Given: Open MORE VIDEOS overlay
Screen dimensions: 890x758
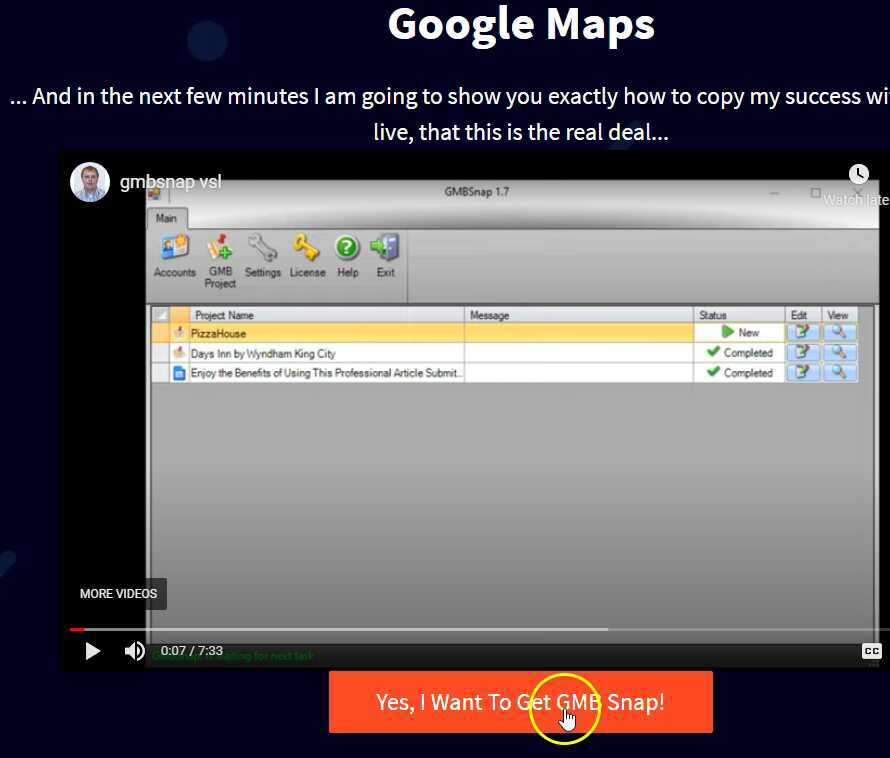Looking at the screenshot, I should click(118, 593).
